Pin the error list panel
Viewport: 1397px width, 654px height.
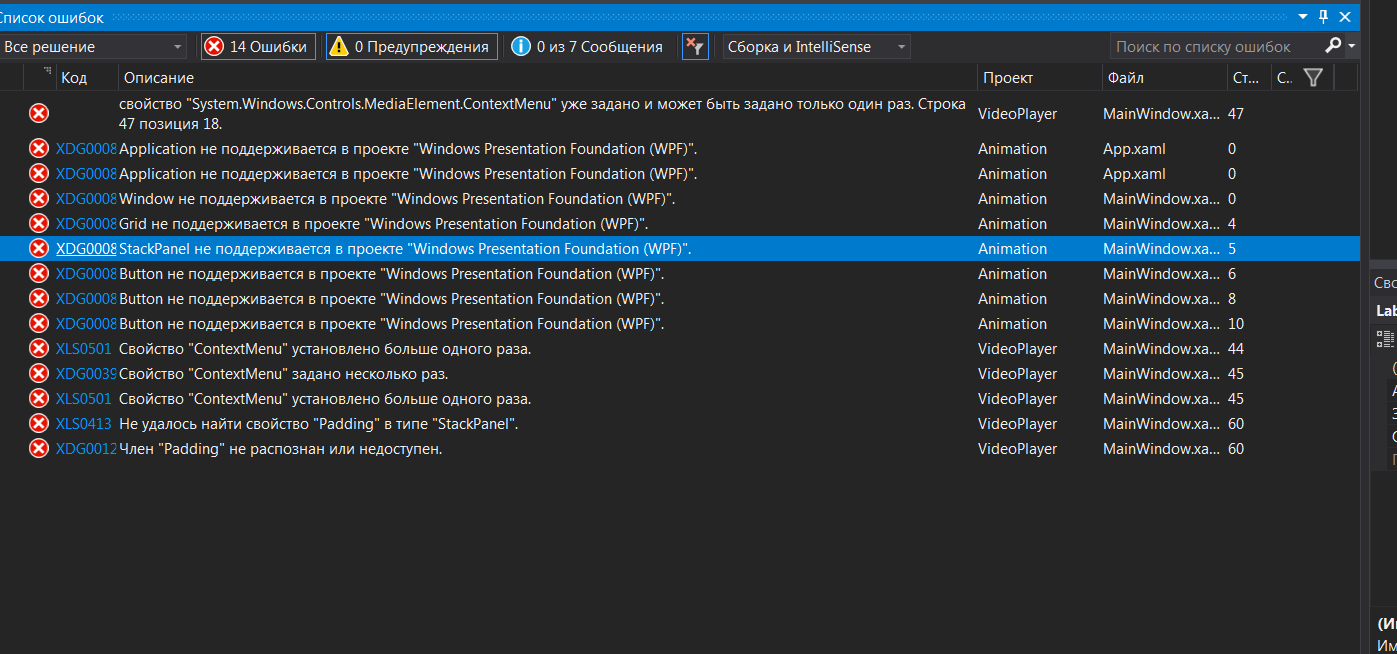coord(1323,16)
